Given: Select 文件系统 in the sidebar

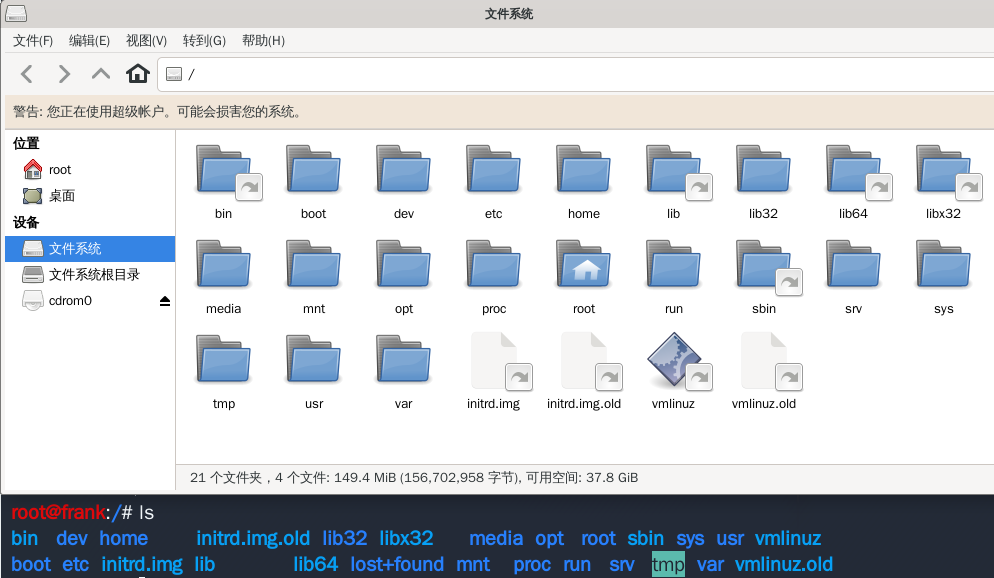Looking at the screenshot, I should (x=90, y=248).
